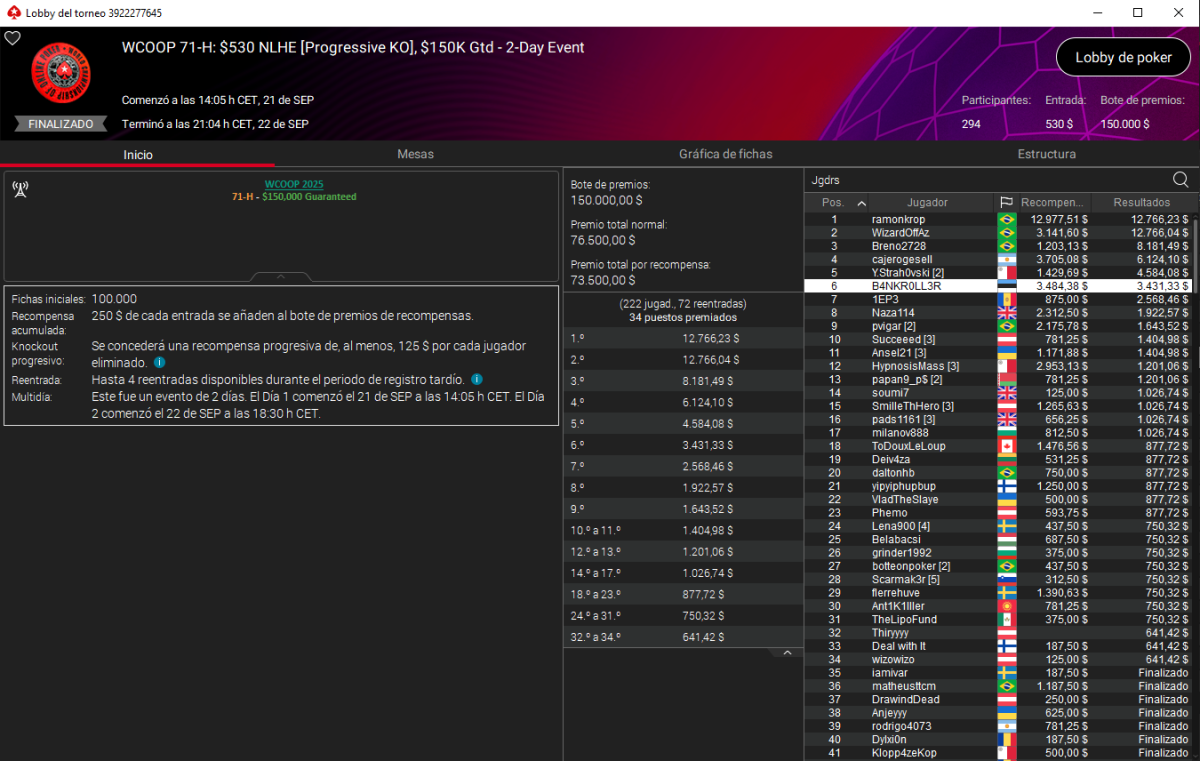Click the broadcast antenna icon
1200x761 pixels.
(x=20, y=189)
